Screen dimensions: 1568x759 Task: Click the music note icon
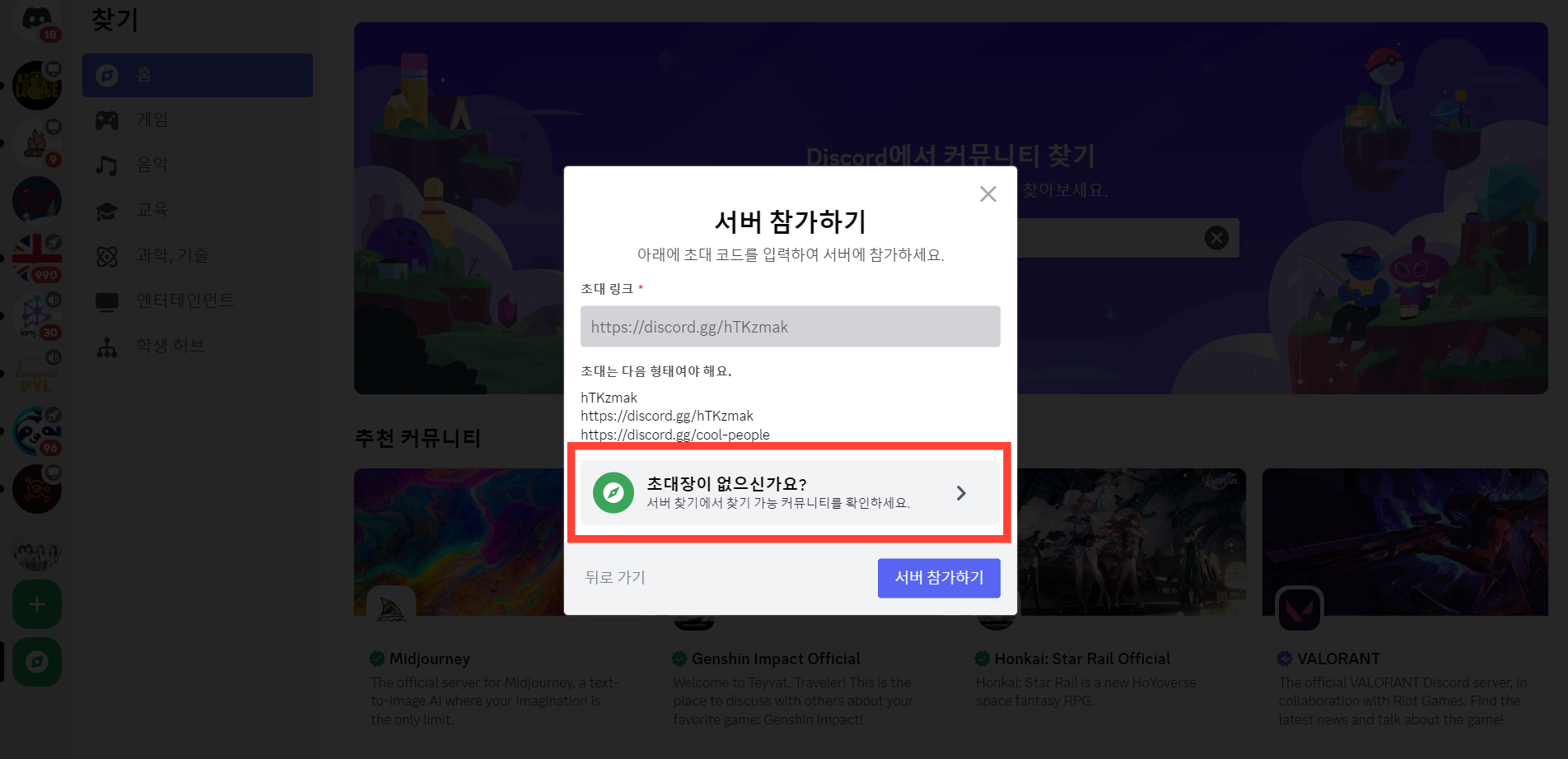click(107, 165)
